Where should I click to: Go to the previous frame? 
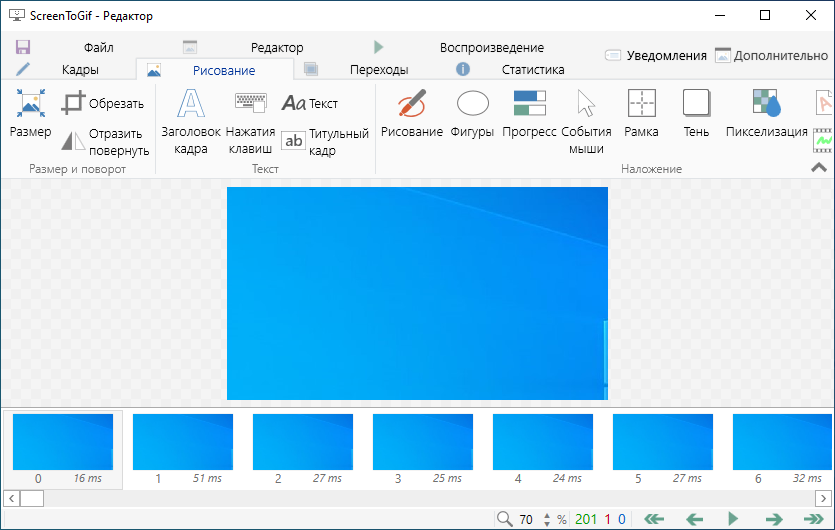tap(694, 519)
